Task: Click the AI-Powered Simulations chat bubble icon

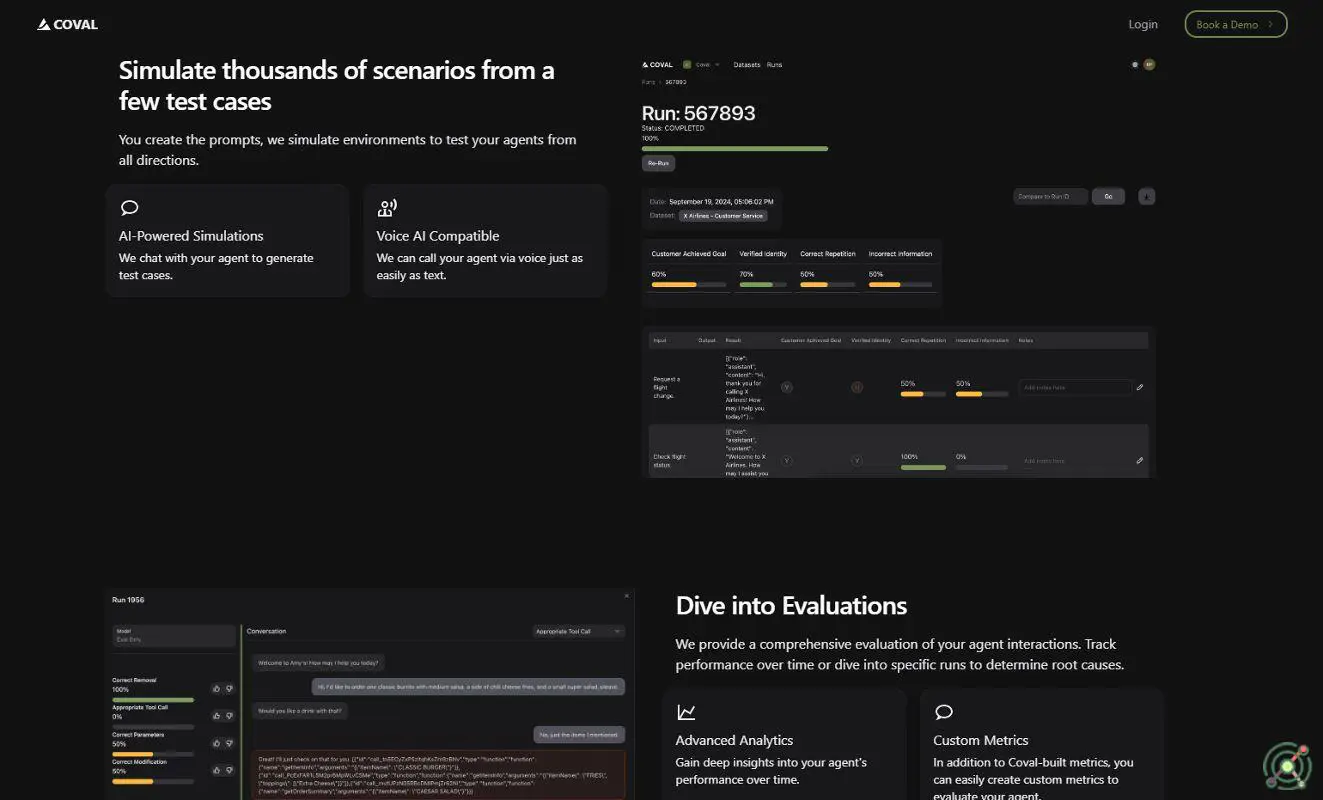Action: pyautogui.click(x=129, y=208)
